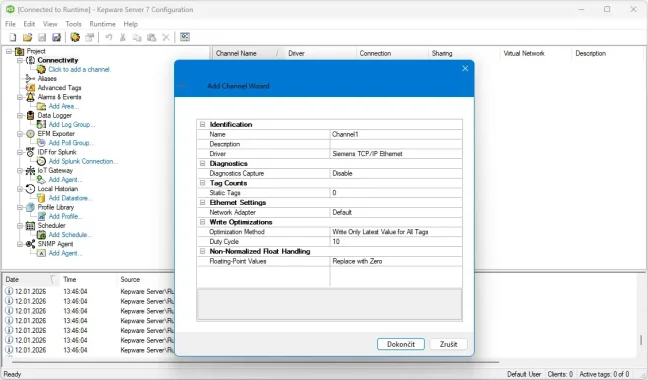Edit the Name field value Channel1

click(396, 134)
